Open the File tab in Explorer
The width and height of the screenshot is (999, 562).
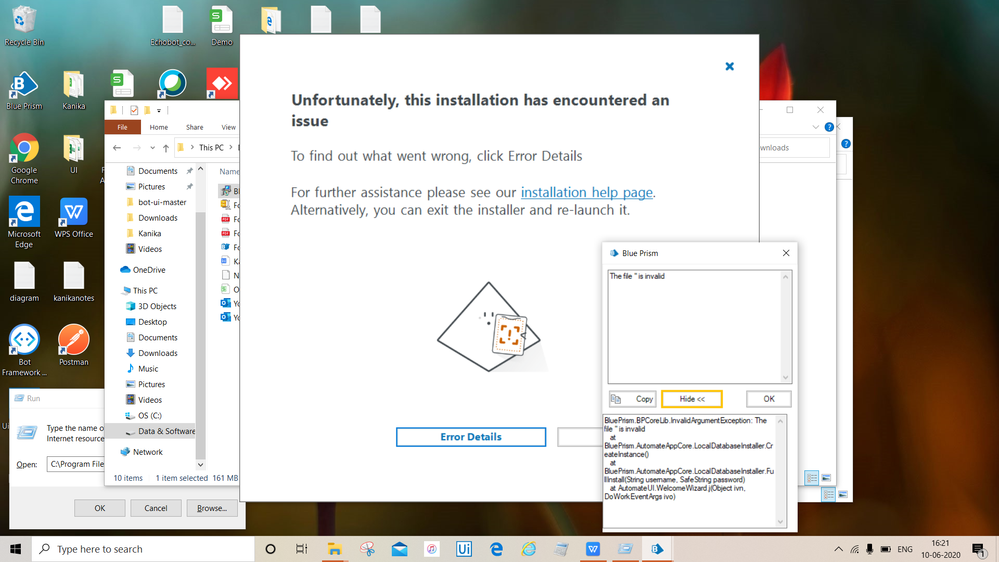pyautogui.click(x=122, y=127)
